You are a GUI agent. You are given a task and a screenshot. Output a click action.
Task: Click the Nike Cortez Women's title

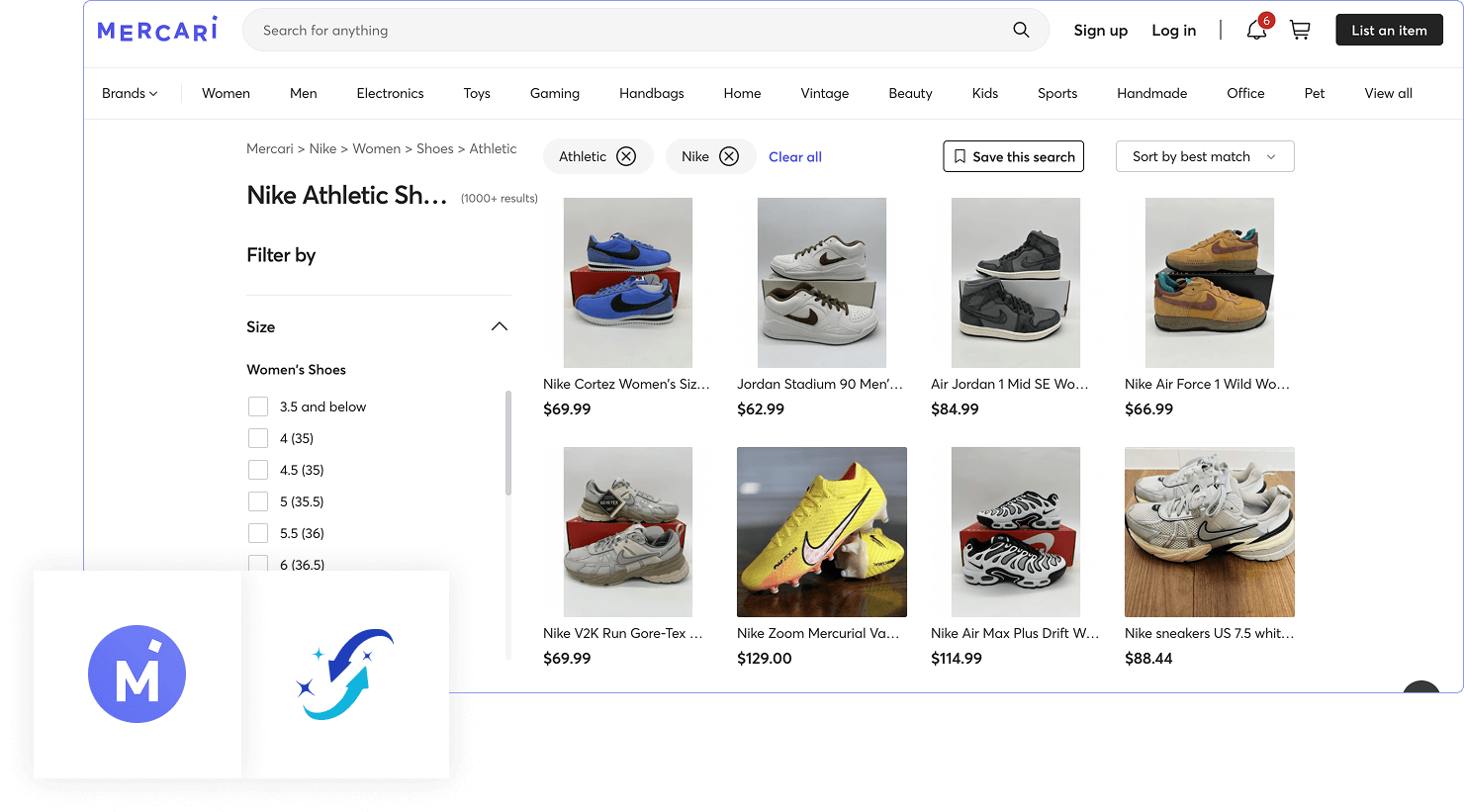click(x=626, y=384)
